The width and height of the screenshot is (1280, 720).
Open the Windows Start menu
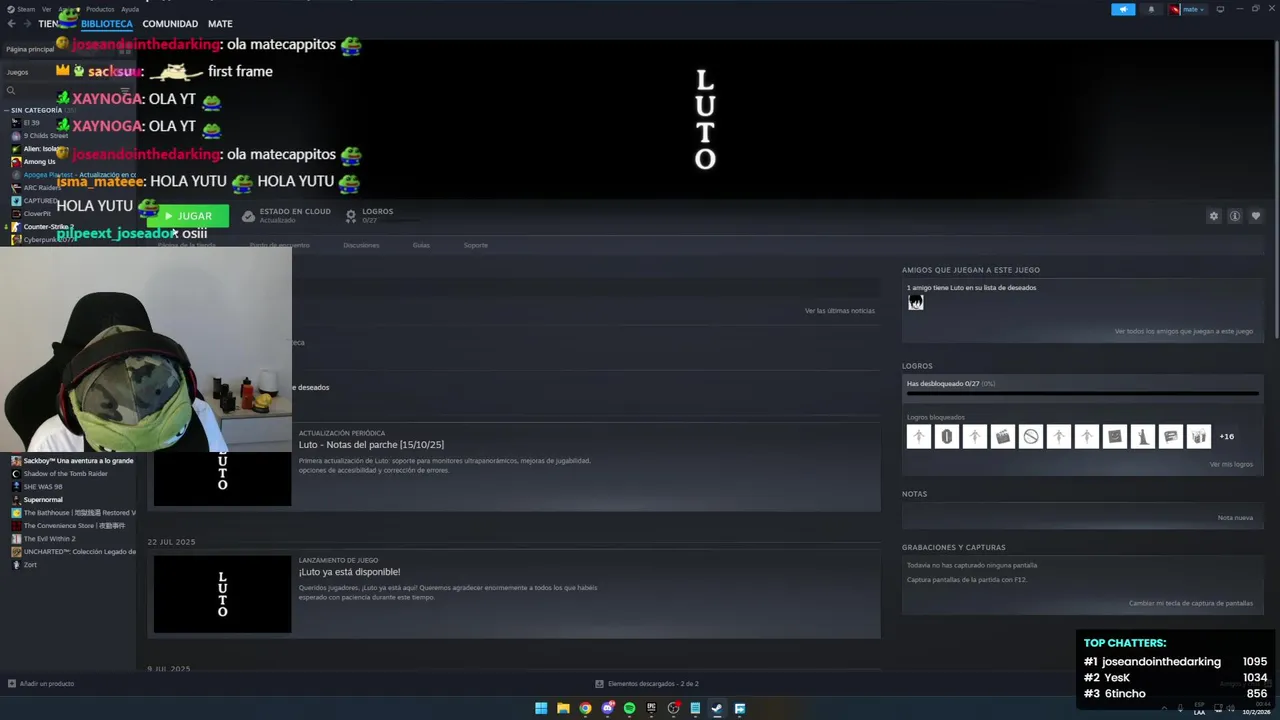point(541,708)
